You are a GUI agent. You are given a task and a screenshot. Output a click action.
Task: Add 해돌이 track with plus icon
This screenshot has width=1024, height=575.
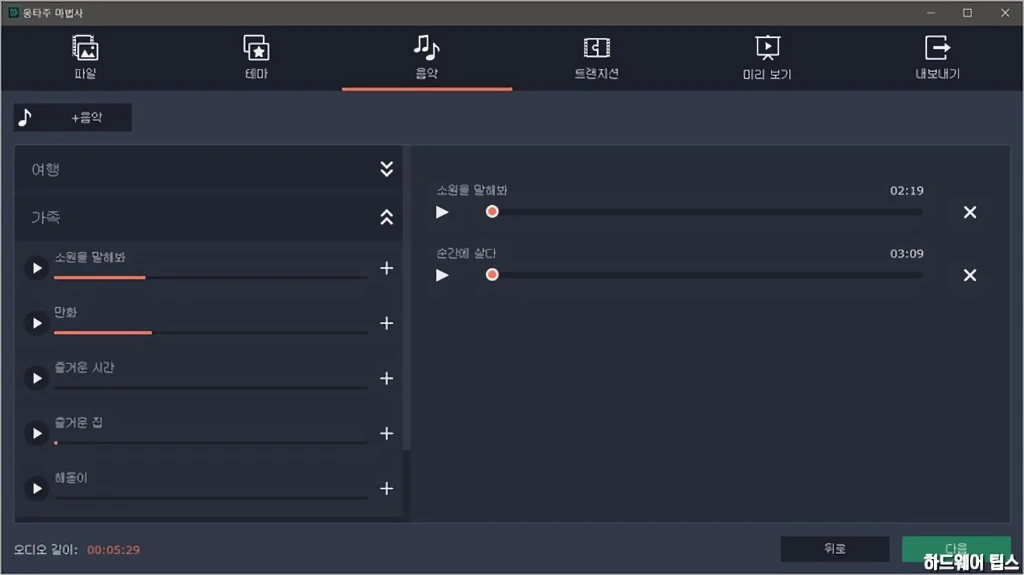[387, 488]
